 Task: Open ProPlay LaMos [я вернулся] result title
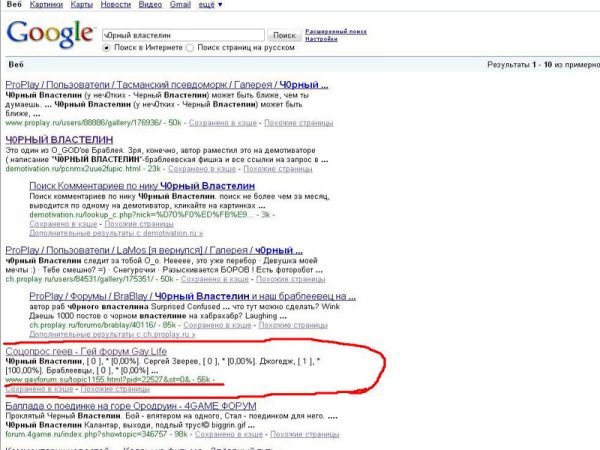pos(154,250)
